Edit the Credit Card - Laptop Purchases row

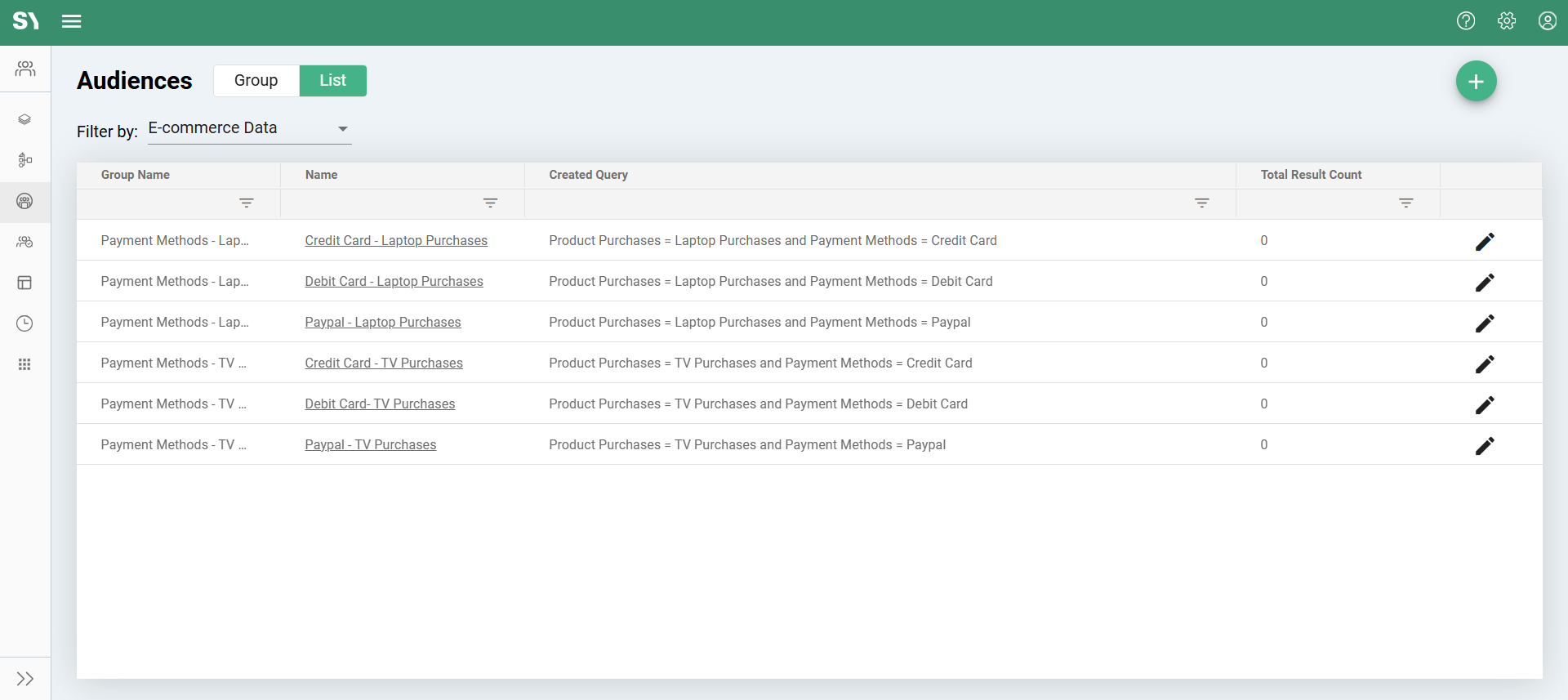[x=1485, y=241]
